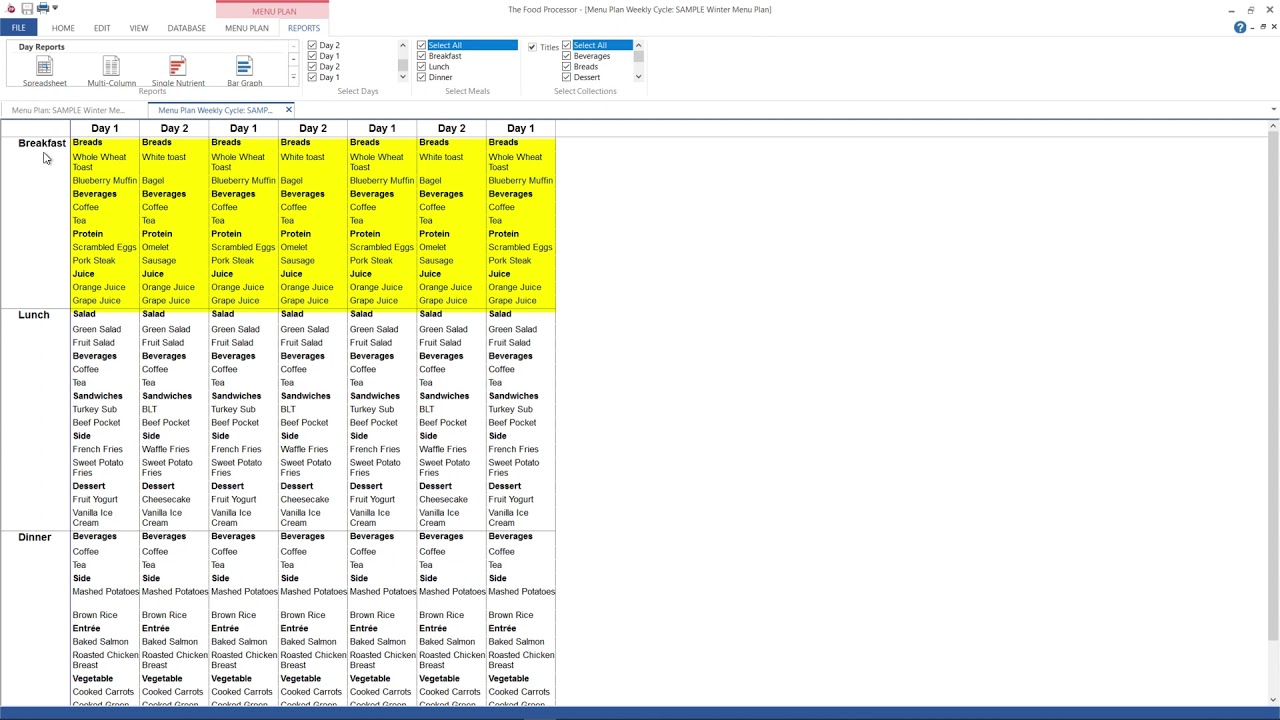This screenshot has height=720, width=1280.
Task: Click the Save icon in quick access toolbar
Action: 27,9
